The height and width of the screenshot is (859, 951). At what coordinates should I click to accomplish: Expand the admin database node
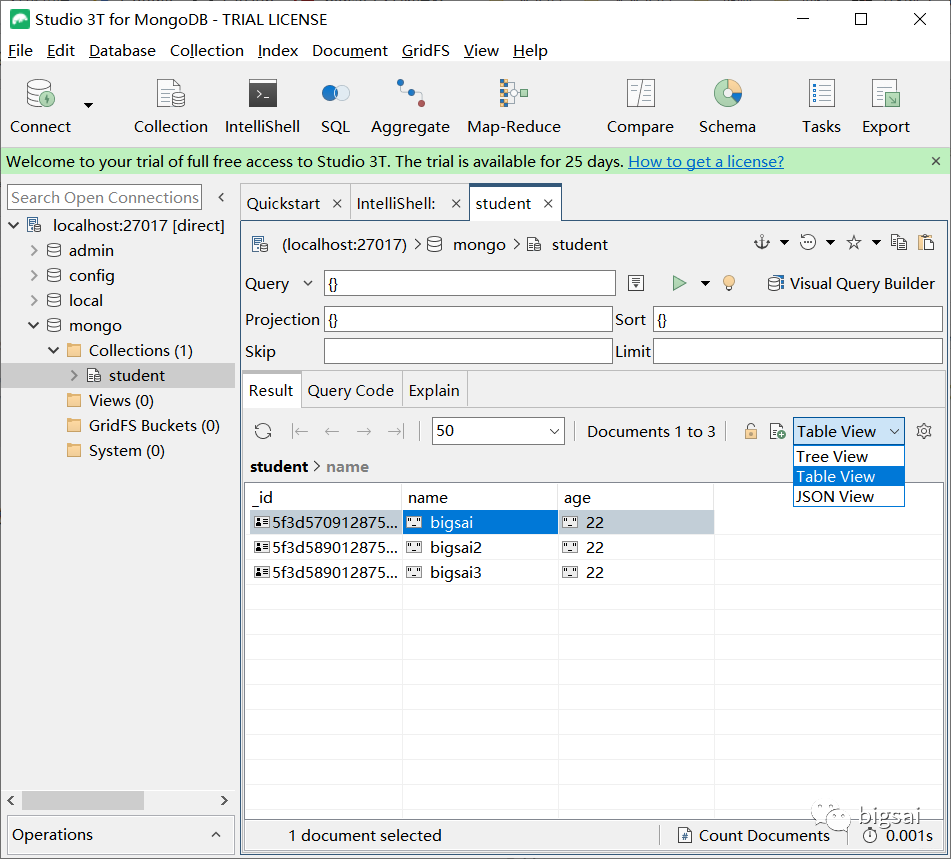coord(34,251)
